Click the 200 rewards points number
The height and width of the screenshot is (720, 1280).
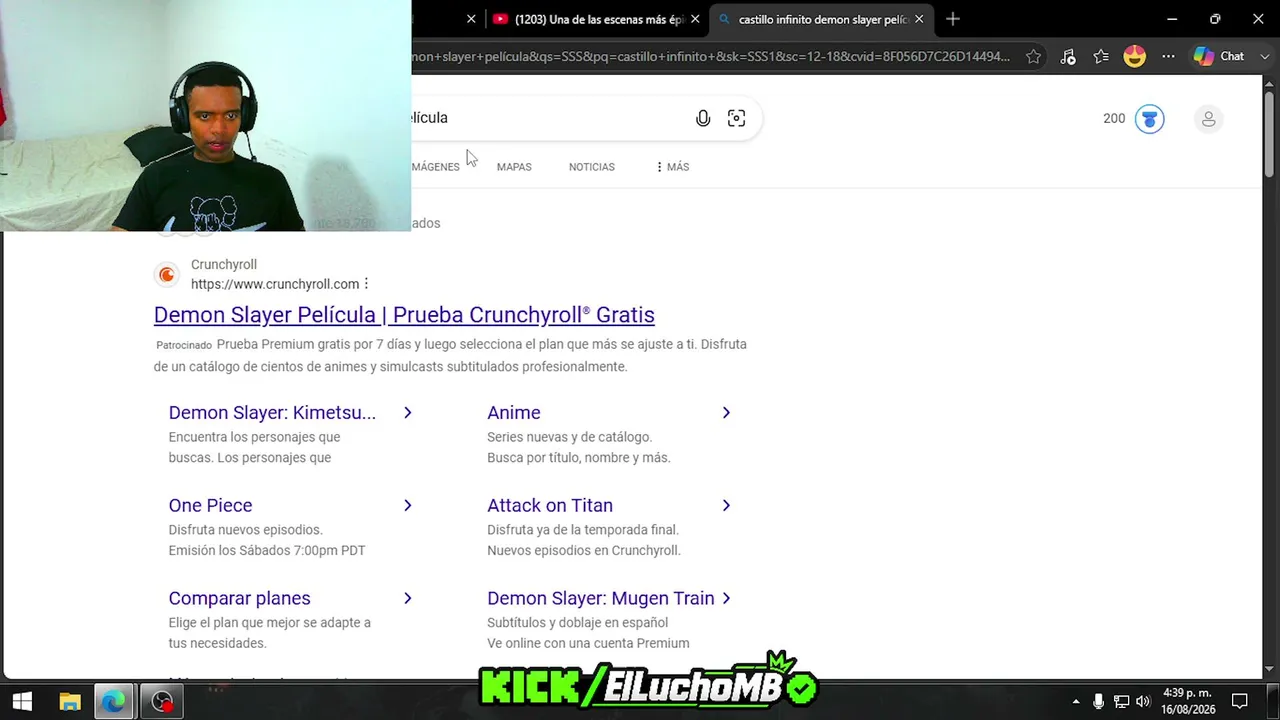tap(1114, 118)
